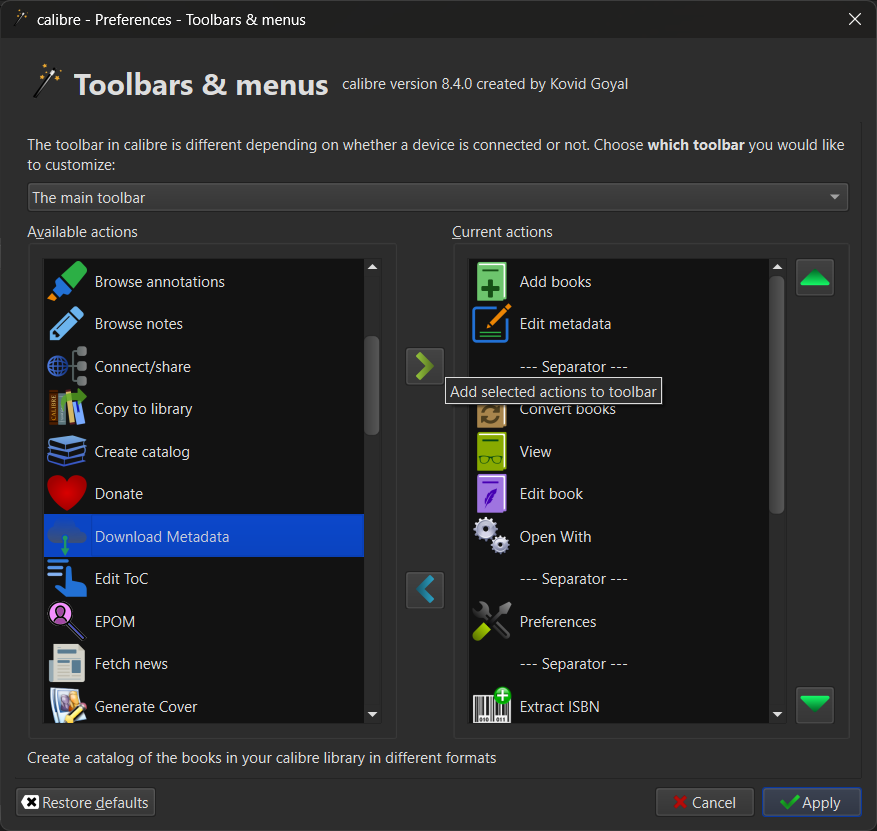Apply the toolbar changes
The height and width of the screenshot is (831, 877).
[x=812, y=802]
